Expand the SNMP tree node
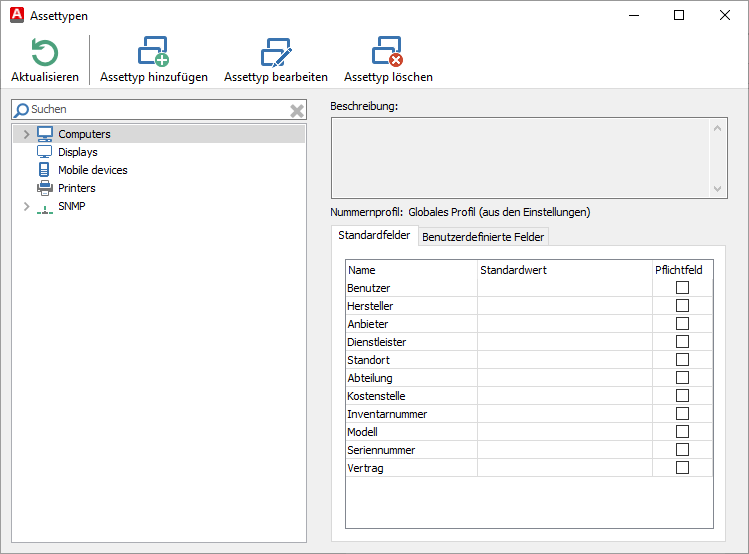This screenshot has width=749, height=554. [26, 206]
